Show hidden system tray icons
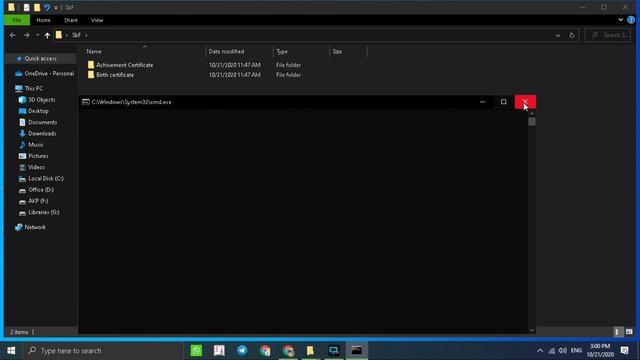This screenshot has height=360, width=640. point(540,351)
